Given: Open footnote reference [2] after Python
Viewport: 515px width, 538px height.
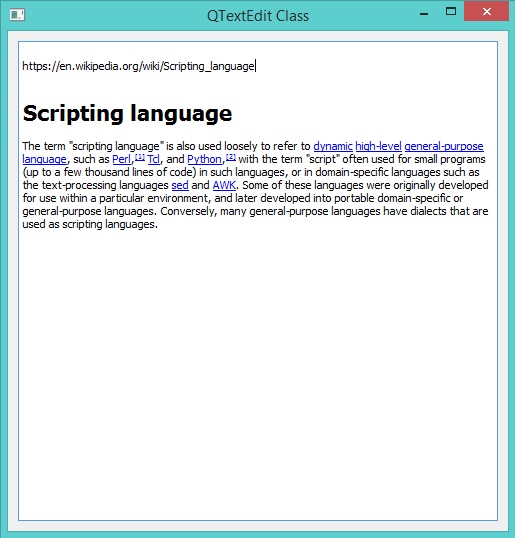Looking at the screenshot, I should click(231, 157).
